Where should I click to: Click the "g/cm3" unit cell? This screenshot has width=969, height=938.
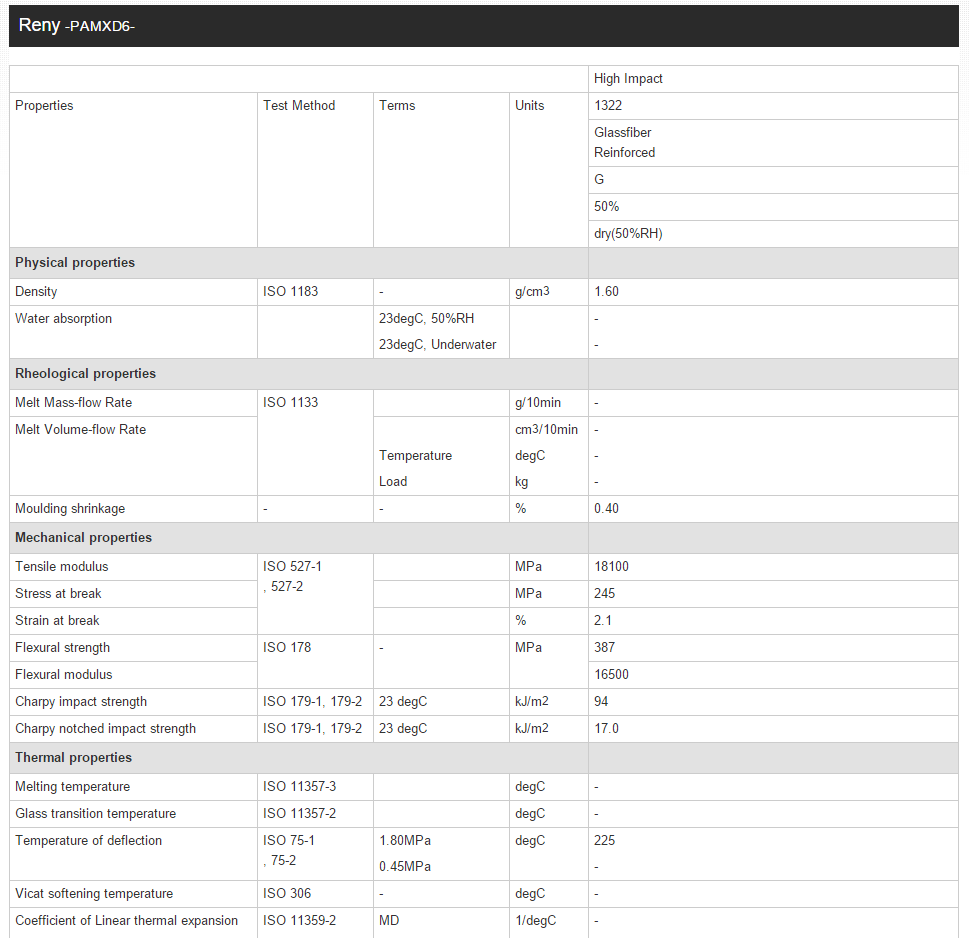pyautogui.click(x=532, y=292)
